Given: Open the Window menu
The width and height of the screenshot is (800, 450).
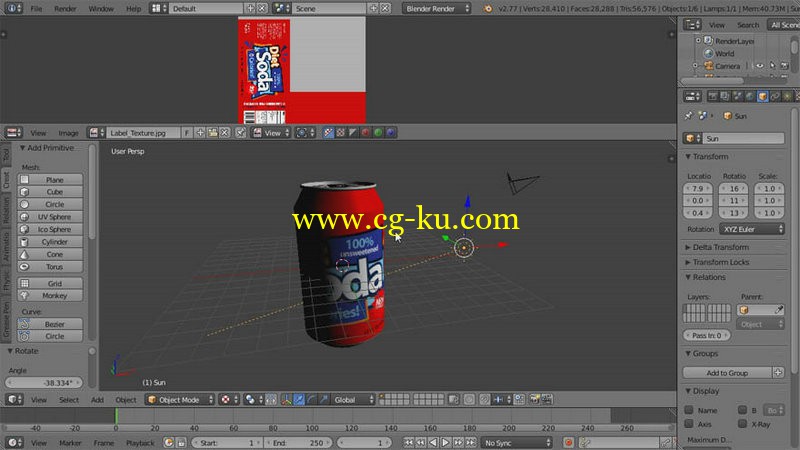Looking at the screenshot, I should 101,9.
